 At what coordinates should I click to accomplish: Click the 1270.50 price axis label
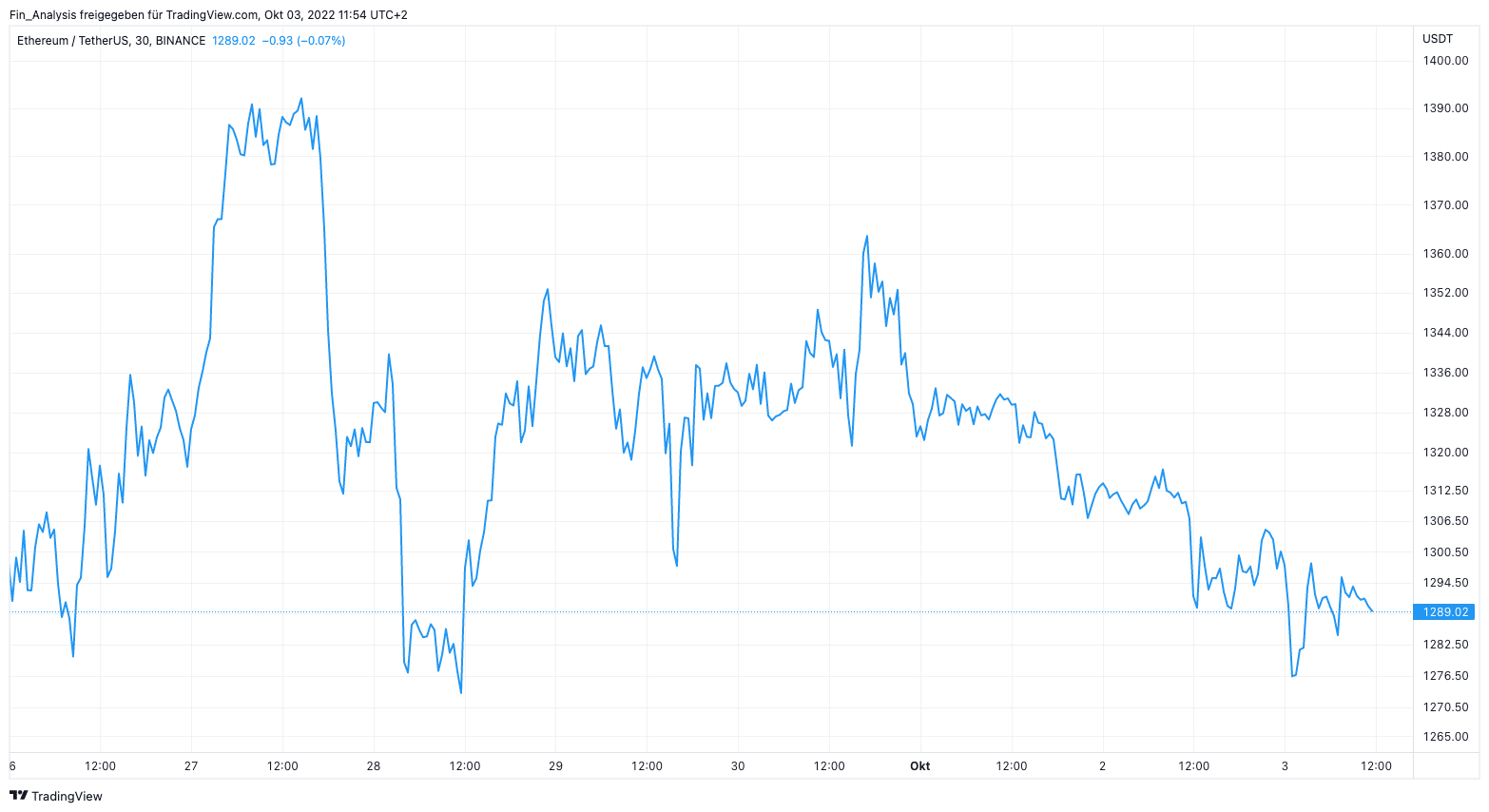1445,707
